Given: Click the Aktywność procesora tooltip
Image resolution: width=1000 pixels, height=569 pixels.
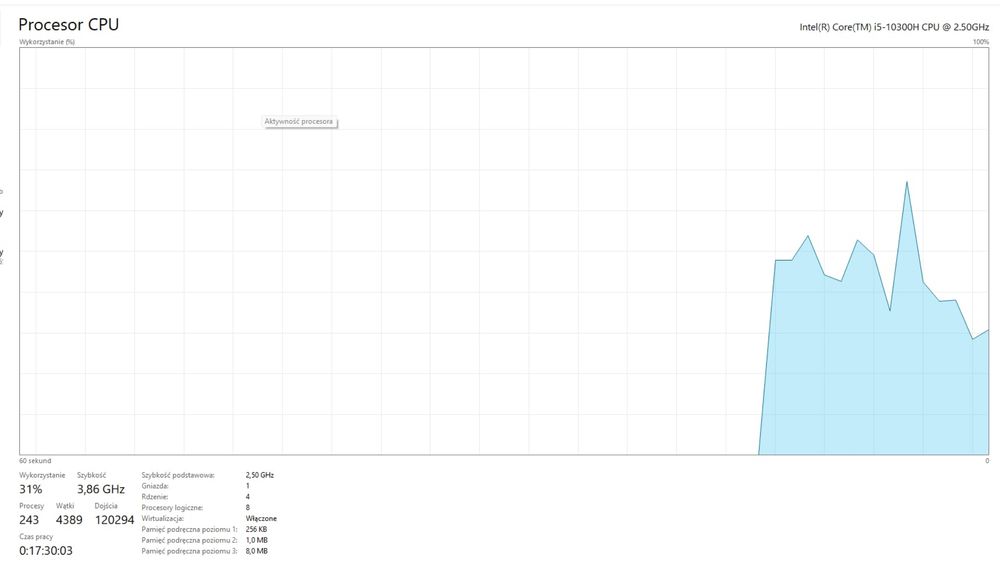Looking at the screenshot, I should click(300, 121).
